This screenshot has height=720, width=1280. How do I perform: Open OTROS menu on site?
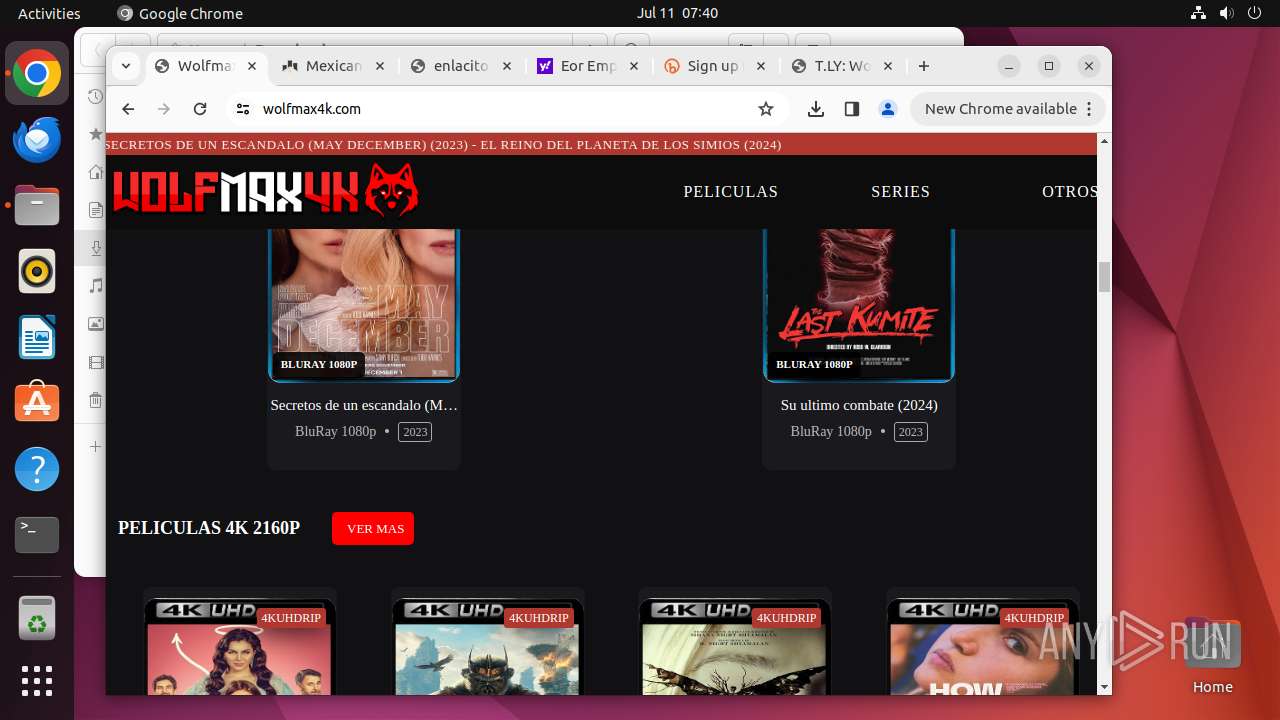pyautogui.click(x=1069, y=191)
